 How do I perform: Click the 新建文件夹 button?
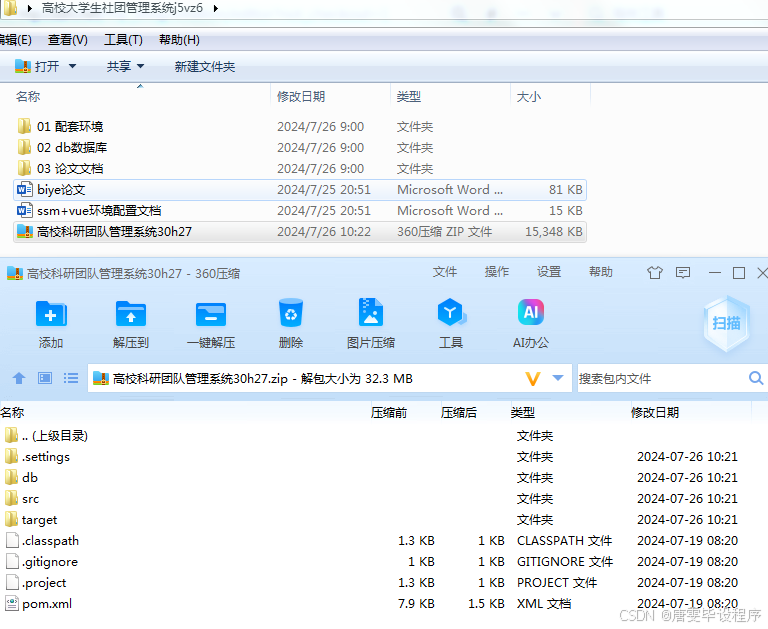[205, 66]
